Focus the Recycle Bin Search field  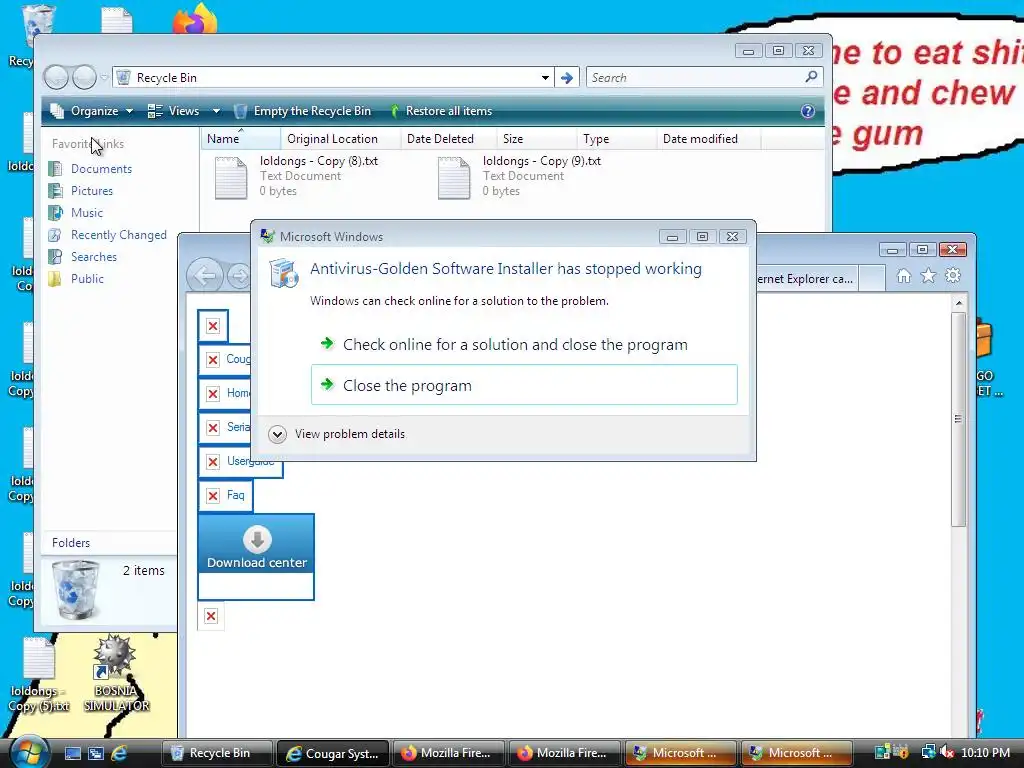pos(696,78)
